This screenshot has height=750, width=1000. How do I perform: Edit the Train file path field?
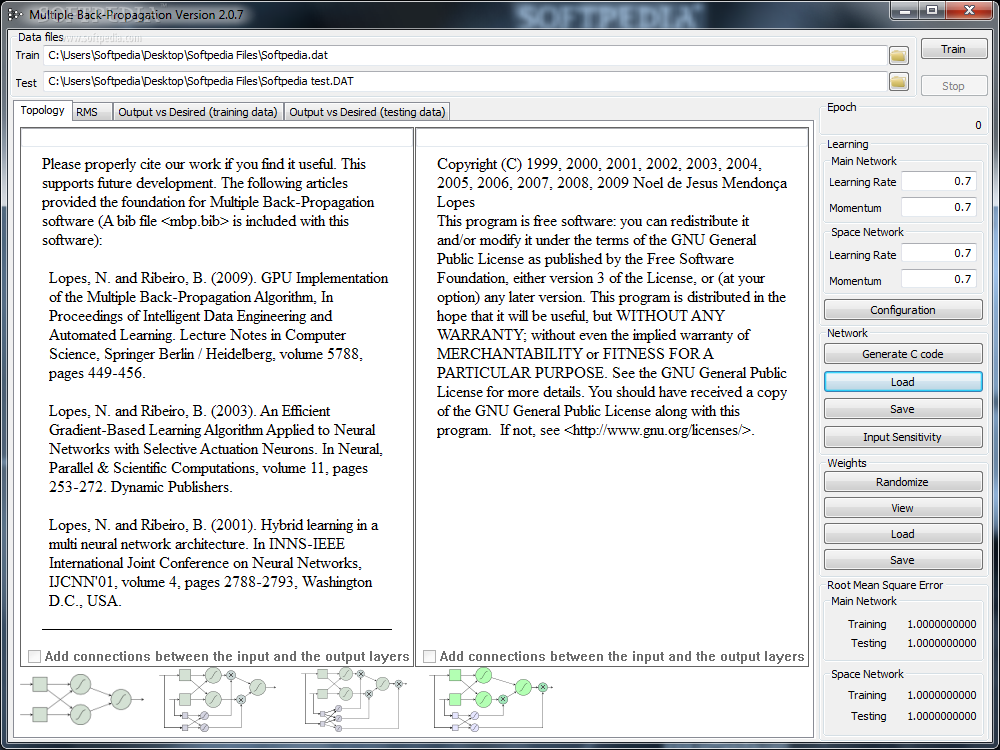(466, 55)
